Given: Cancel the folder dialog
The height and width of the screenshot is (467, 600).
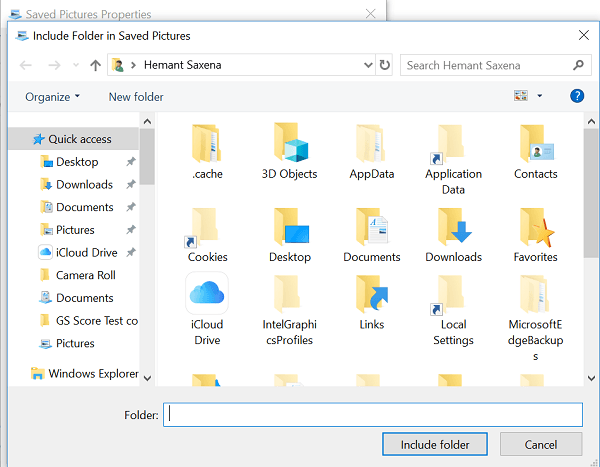Looking at the screenshot, I should [x=541, y=444].
